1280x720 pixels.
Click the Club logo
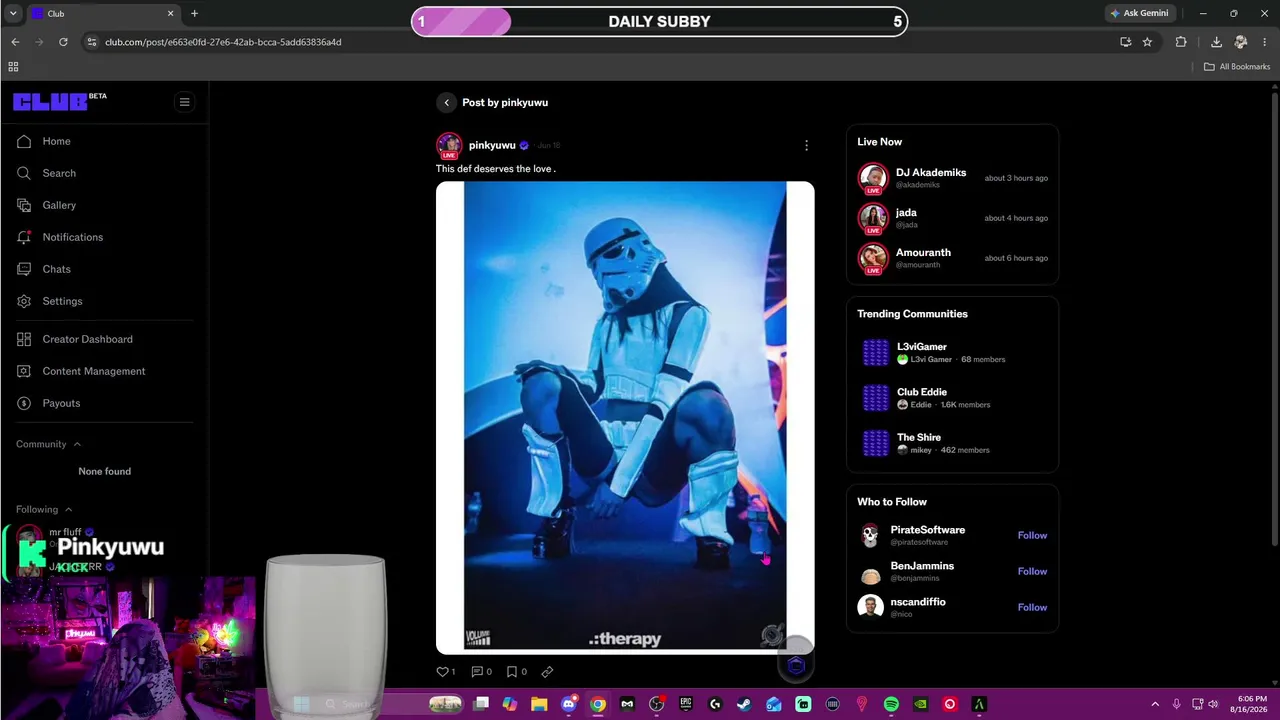tap(51, 102)
